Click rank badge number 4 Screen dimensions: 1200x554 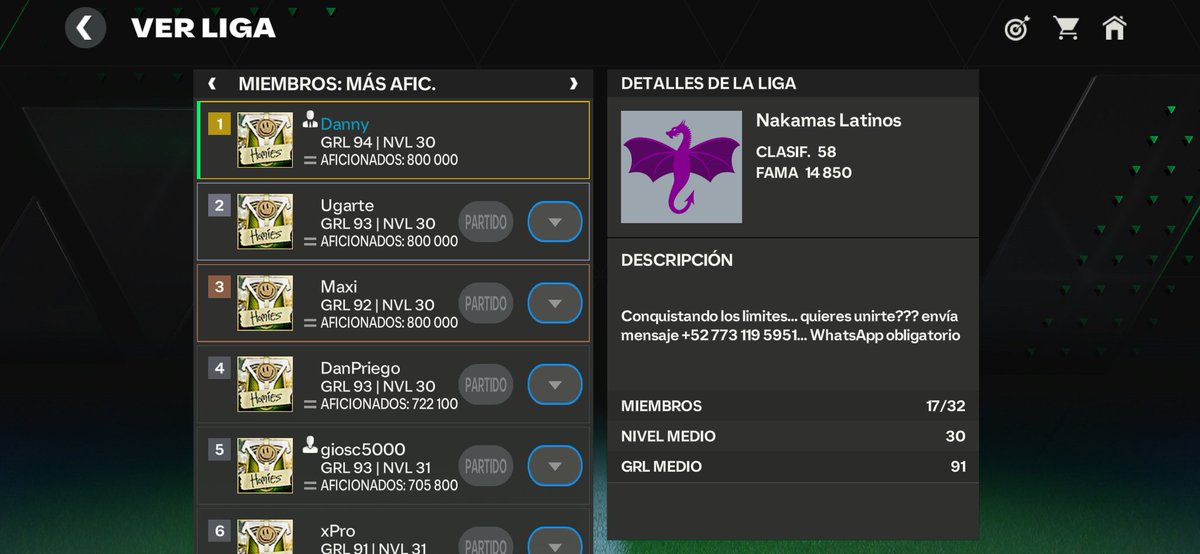[219, 368]
